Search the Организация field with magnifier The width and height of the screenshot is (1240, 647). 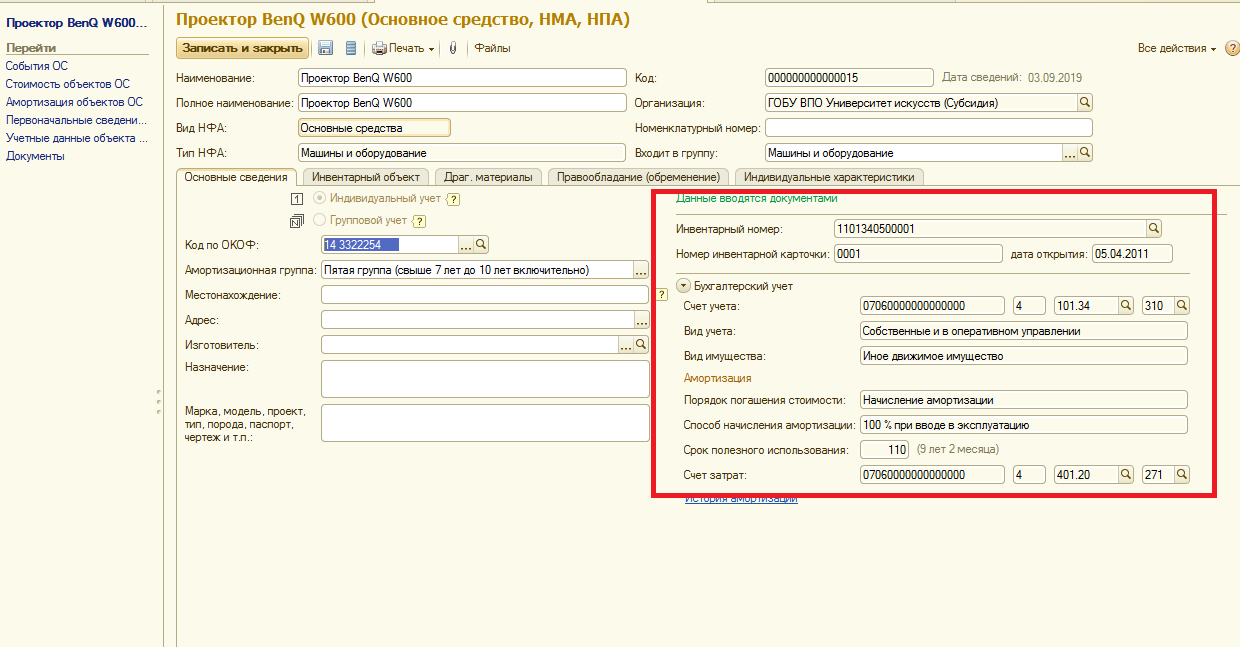pyautogui.click(x=1085, y=102)
